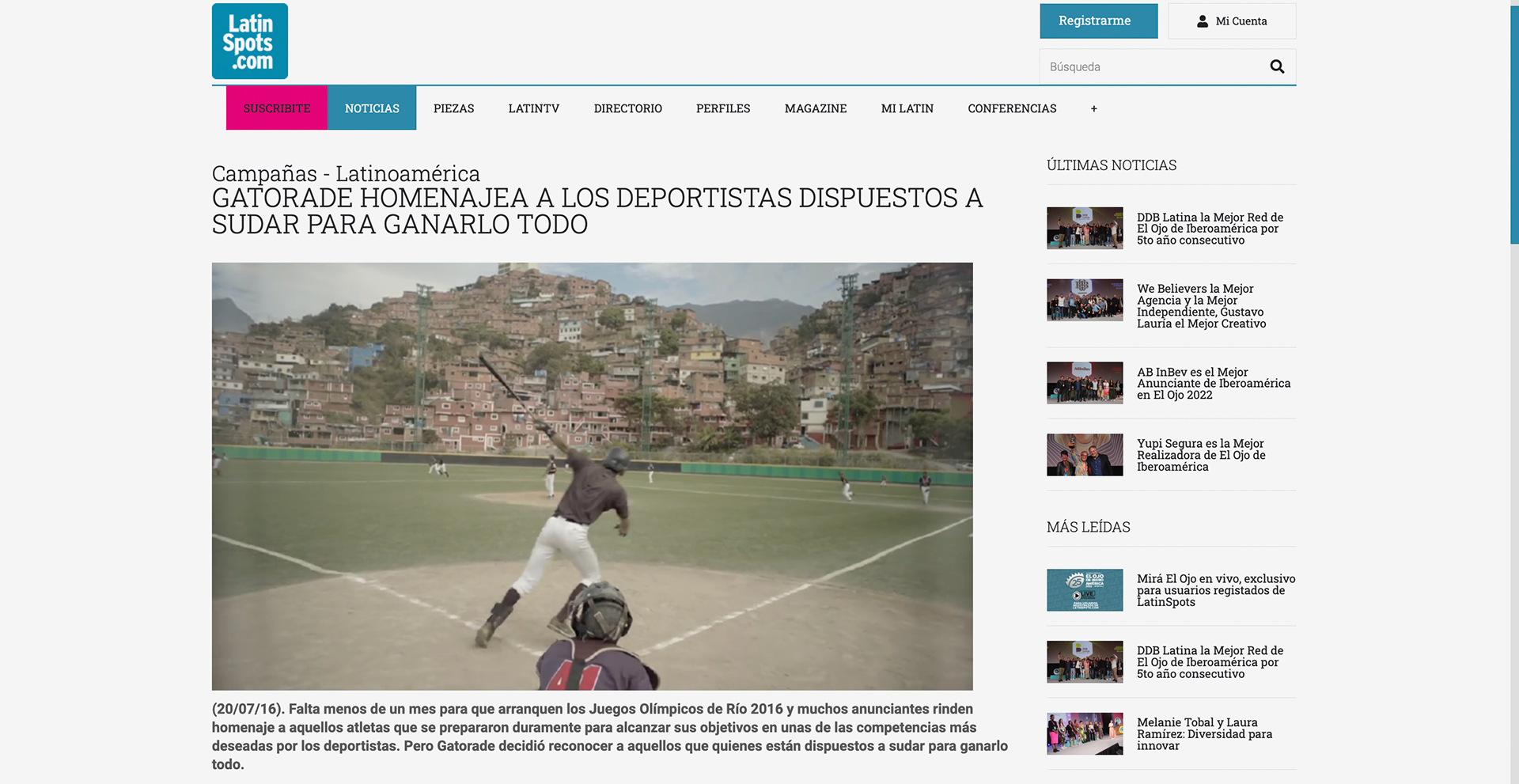Click the page vertical scrollbar

point(1514,124)
